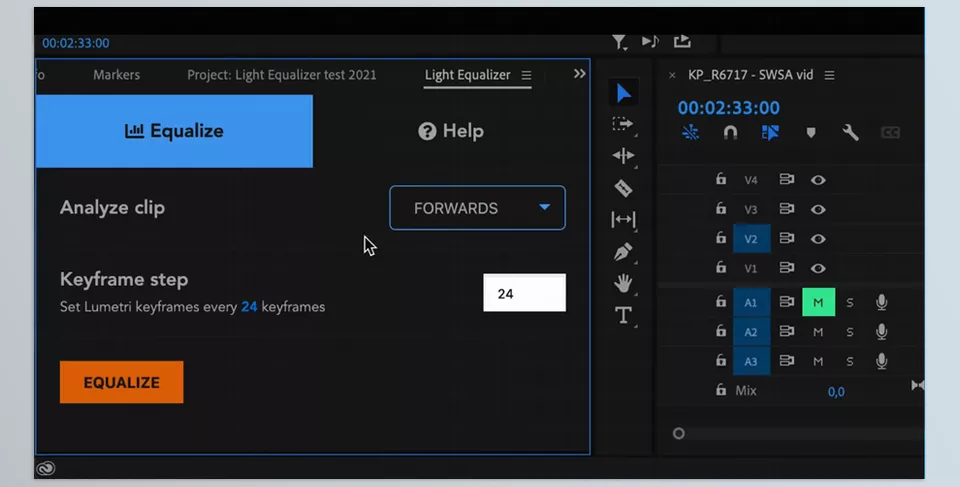Switch to the Project: Light Equalizer test 2021 tab
This screenshot has width=960, height=487.
[x=282, y=75]
